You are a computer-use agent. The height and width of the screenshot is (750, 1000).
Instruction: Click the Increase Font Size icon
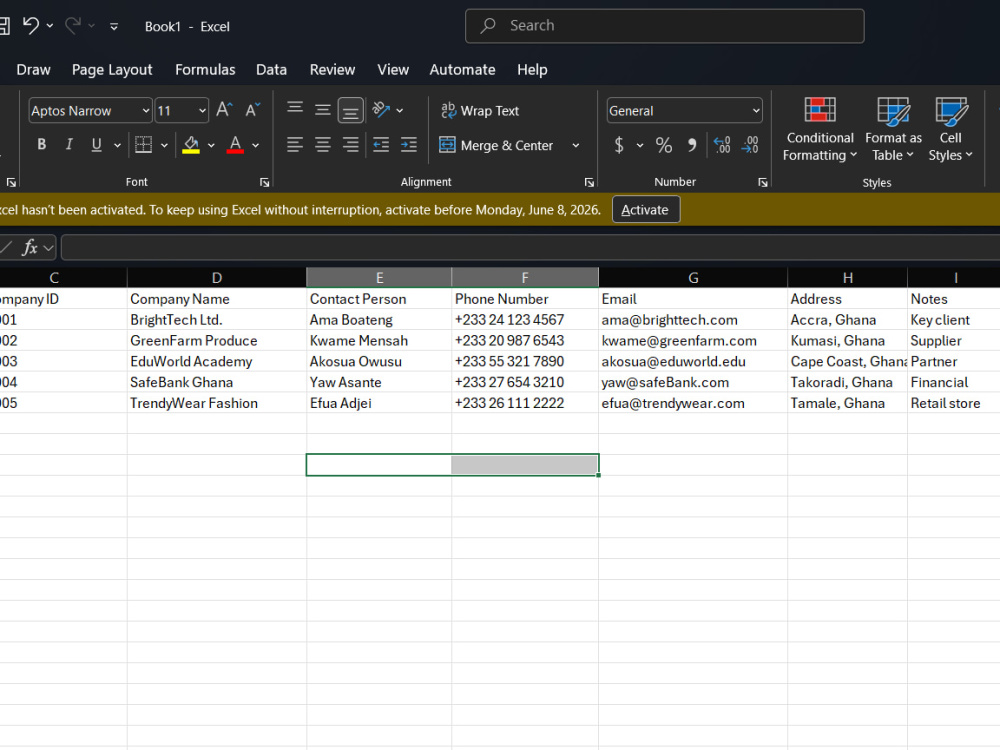click(224, 110)
